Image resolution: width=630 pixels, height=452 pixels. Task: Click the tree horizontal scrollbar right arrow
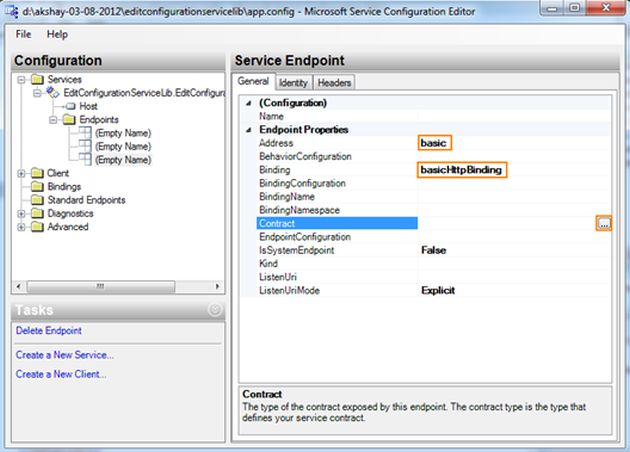217,286
